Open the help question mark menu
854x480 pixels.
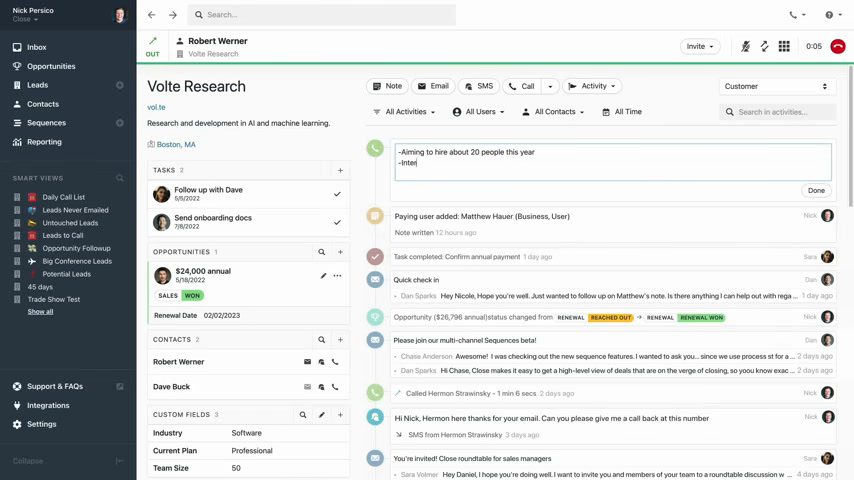click(833, 15)
